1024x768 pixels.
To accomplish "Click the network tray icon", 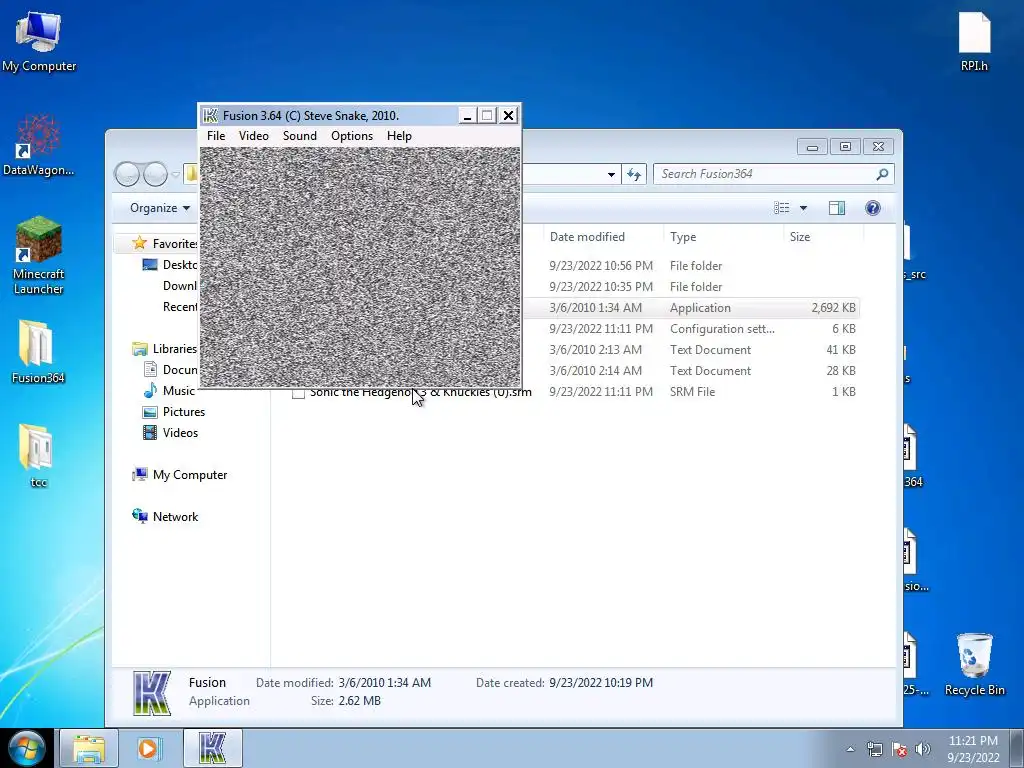I will point(874,749).
